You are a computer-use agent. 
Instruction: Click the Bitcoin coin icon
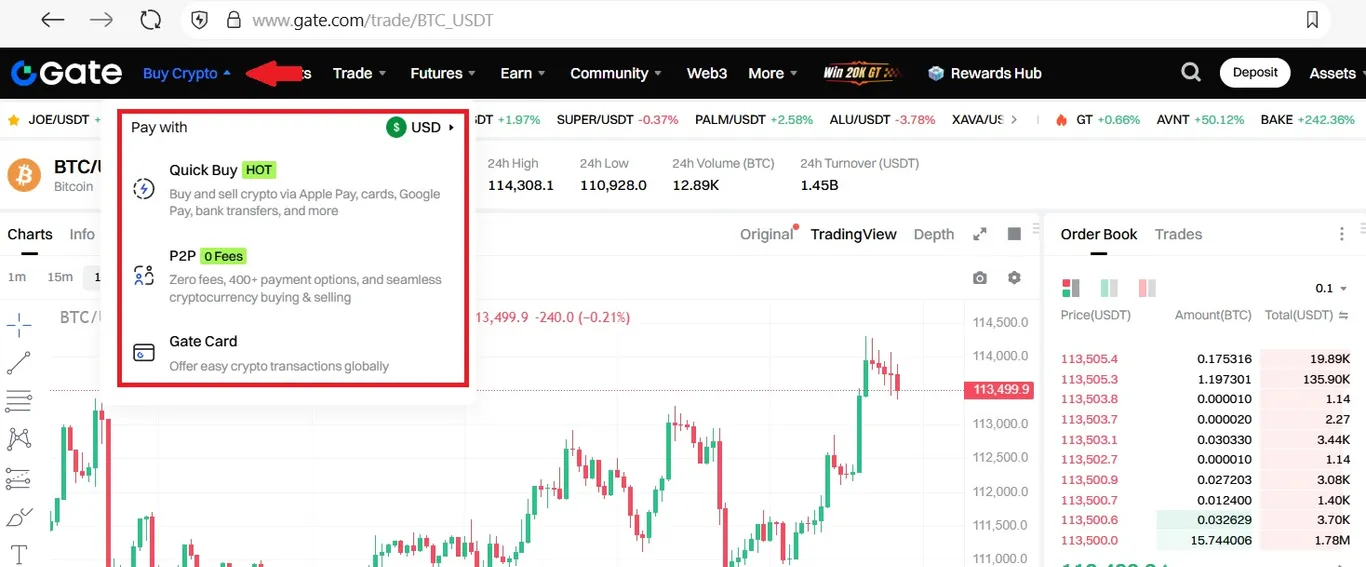point(24,175)
